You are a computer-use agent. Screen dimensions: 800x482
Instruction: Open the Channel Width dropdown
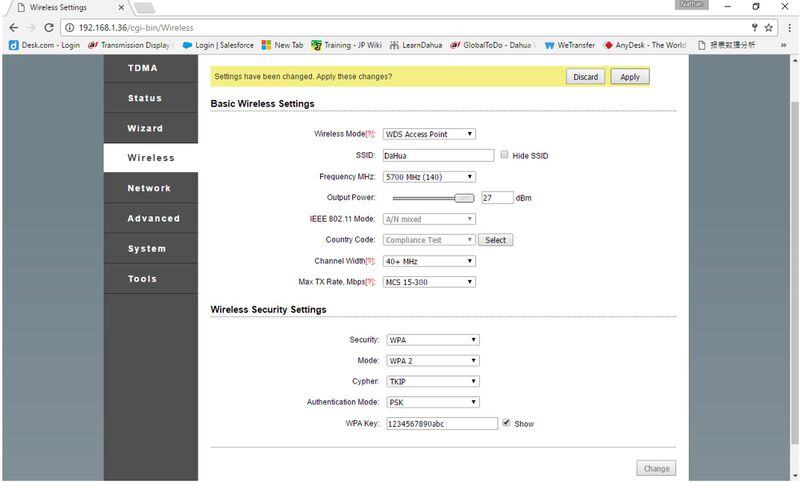tap(429, 261)
